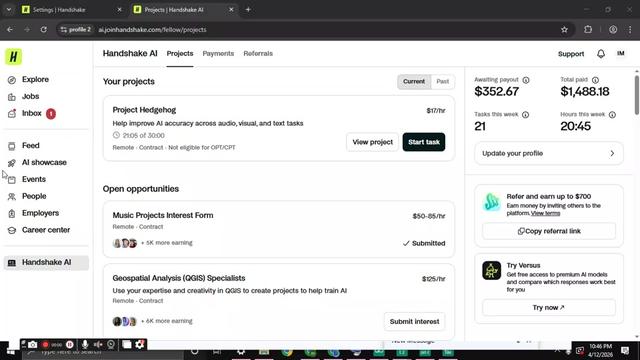Open browser extensions puzzle icon

tap(588, 29)
